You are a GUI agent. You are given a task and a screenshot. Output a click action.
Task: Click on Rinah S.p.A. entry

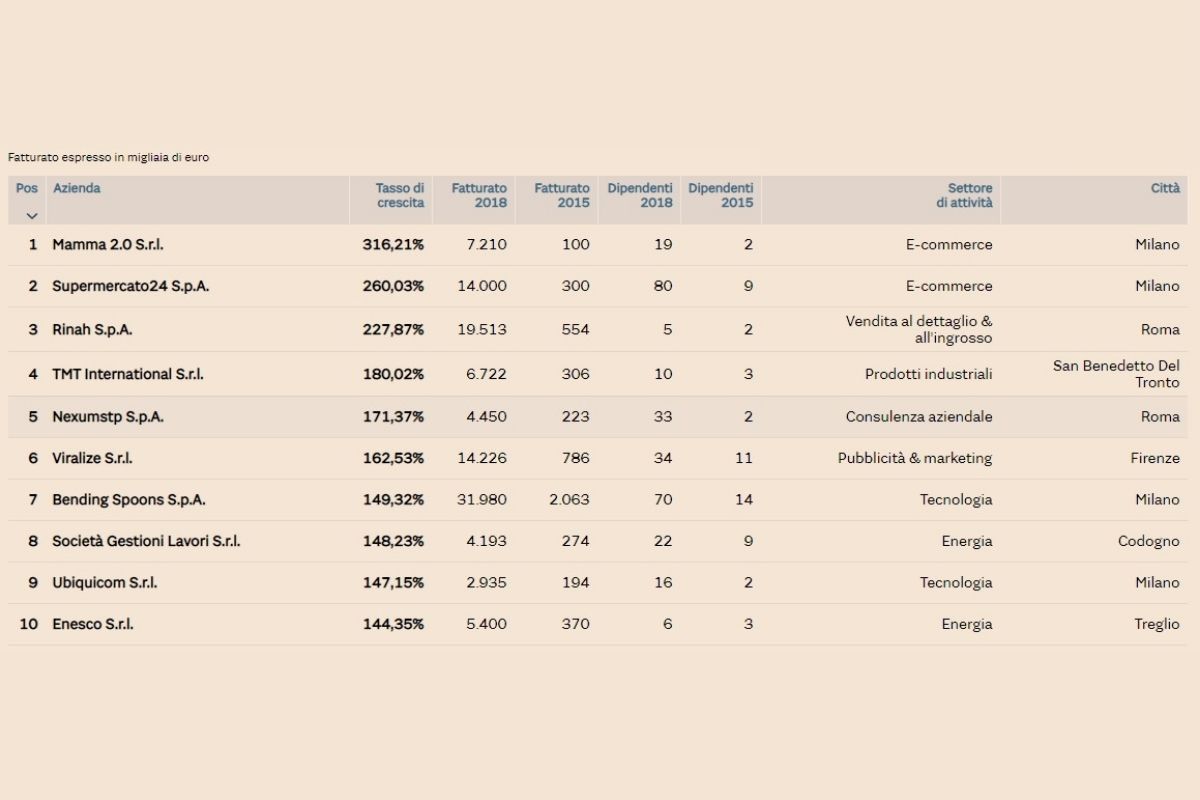(x=92, y=329)
